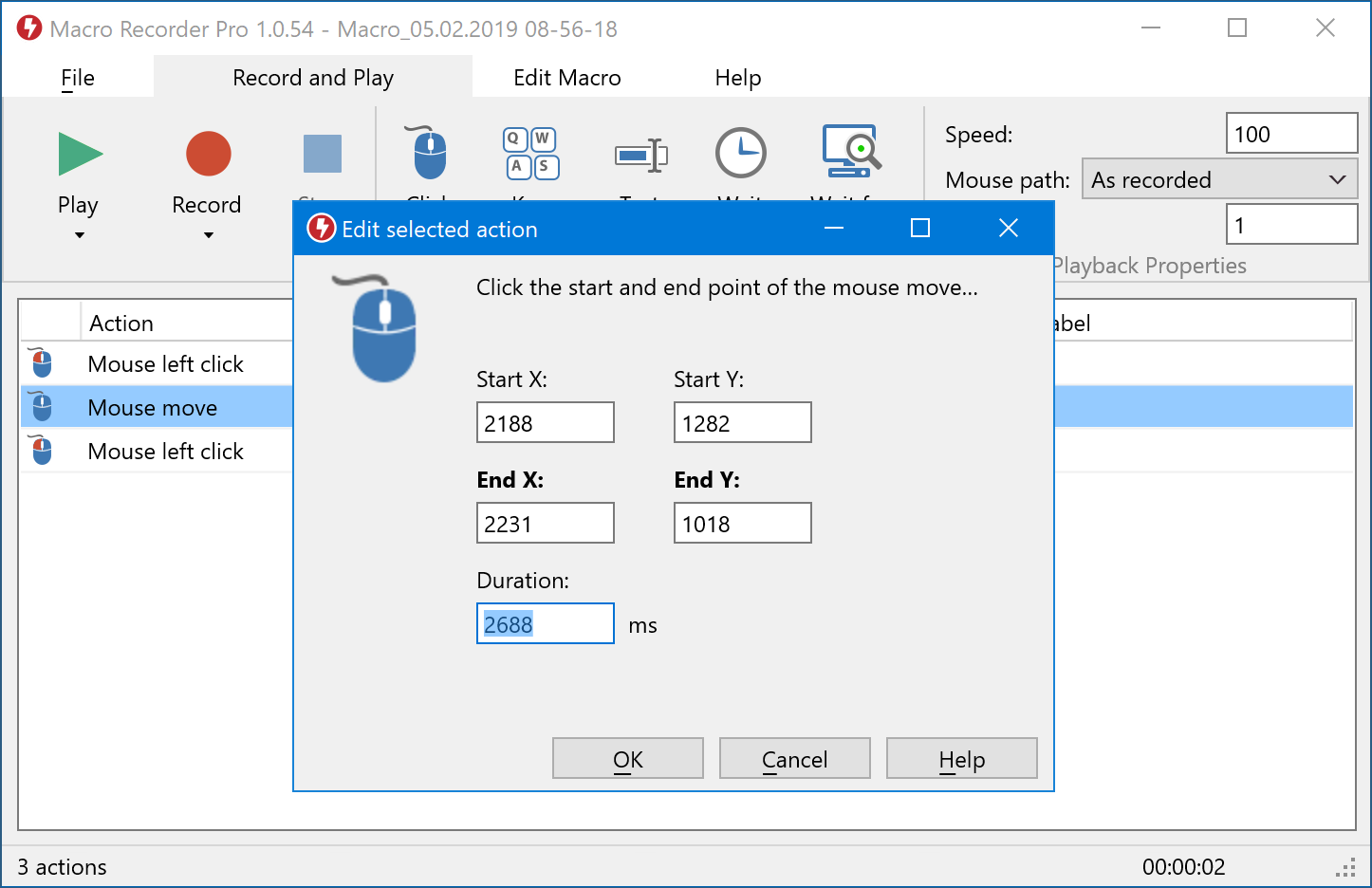Open the Mouse path dropdown

pos(1219,179)
